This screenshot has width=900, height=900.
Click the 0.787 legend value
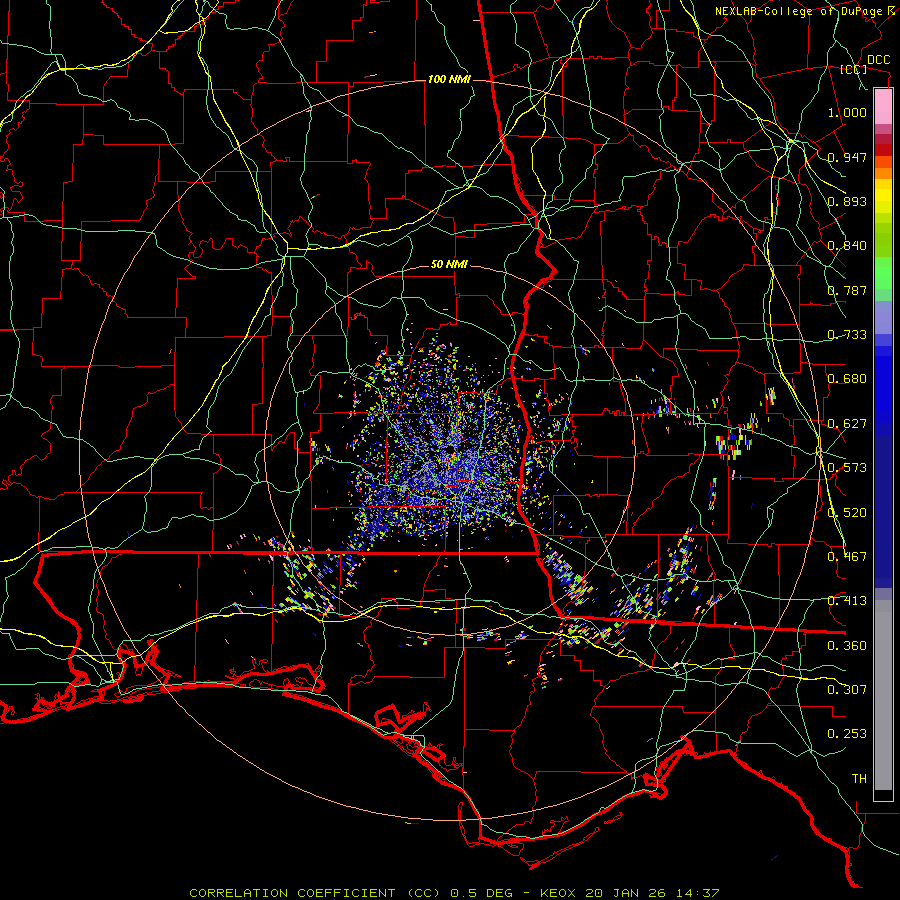pos(847,290)
